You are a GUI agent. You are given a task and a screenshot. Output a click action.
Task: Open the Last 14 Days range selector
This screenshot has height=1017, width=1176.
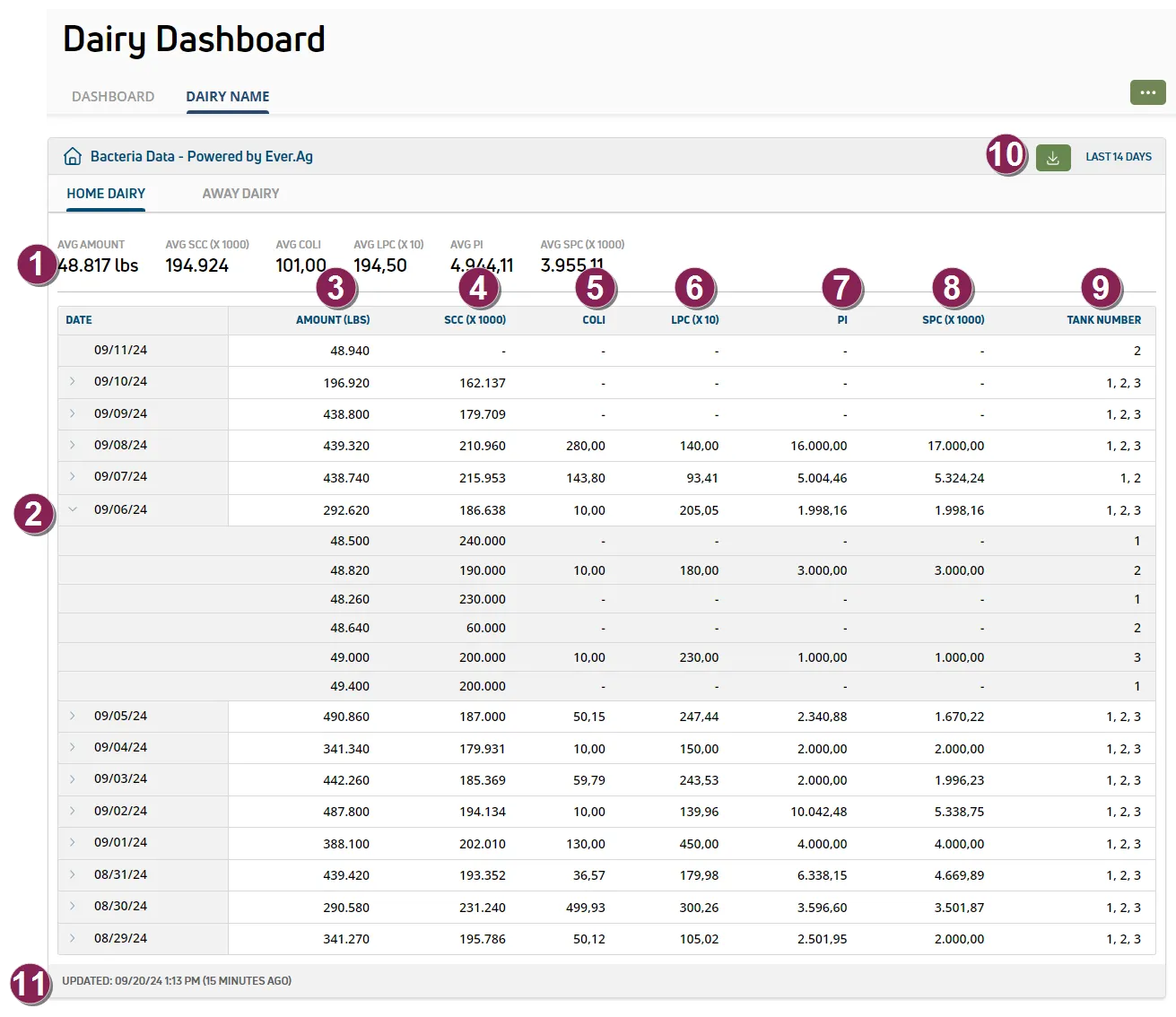(x=1119, y=157)
